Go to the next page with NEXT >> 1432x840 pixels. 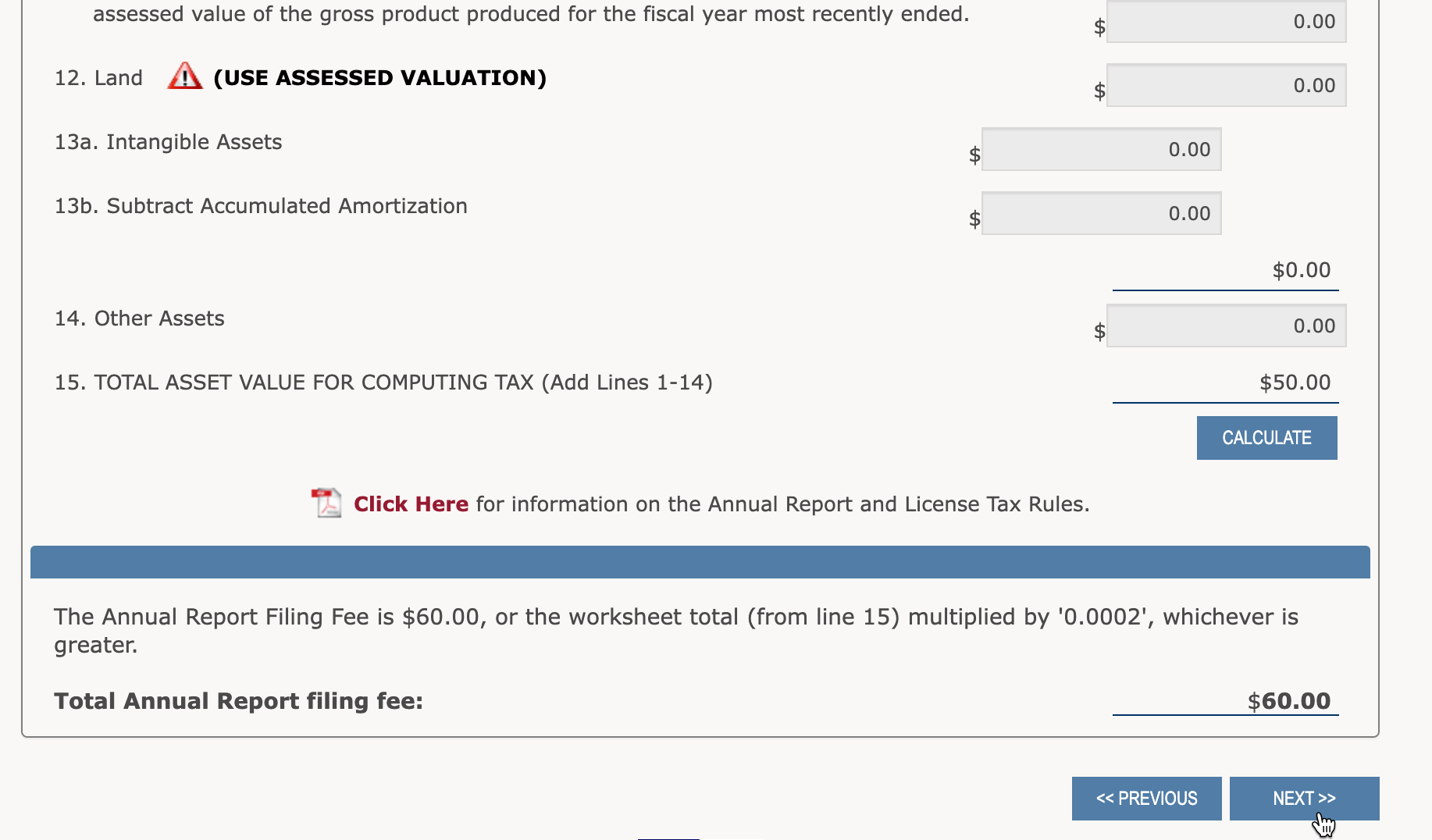[1304, 799]
